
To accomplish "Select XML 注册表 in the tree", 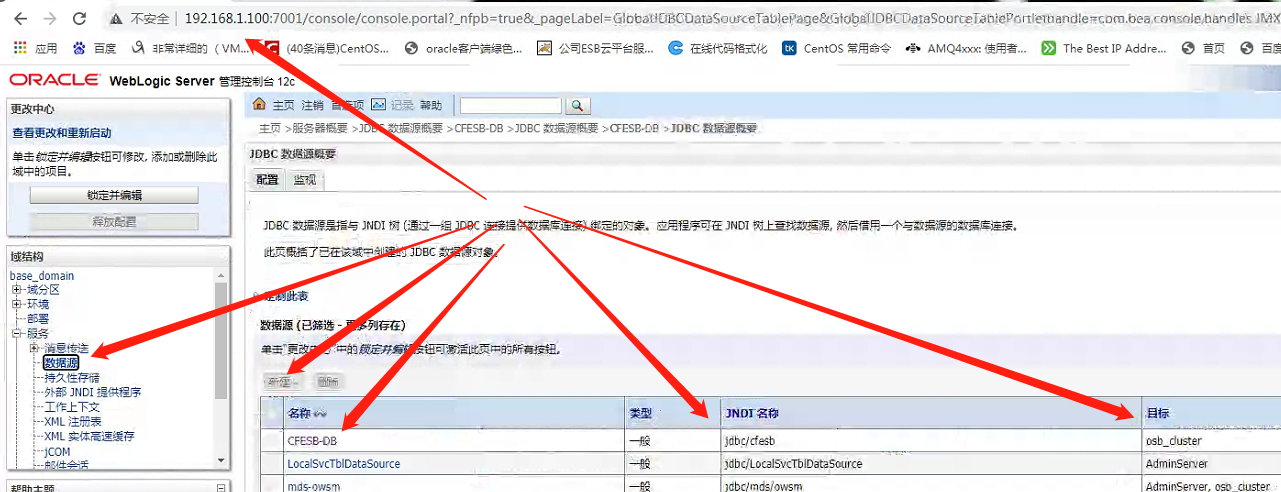I will (74, 421).
